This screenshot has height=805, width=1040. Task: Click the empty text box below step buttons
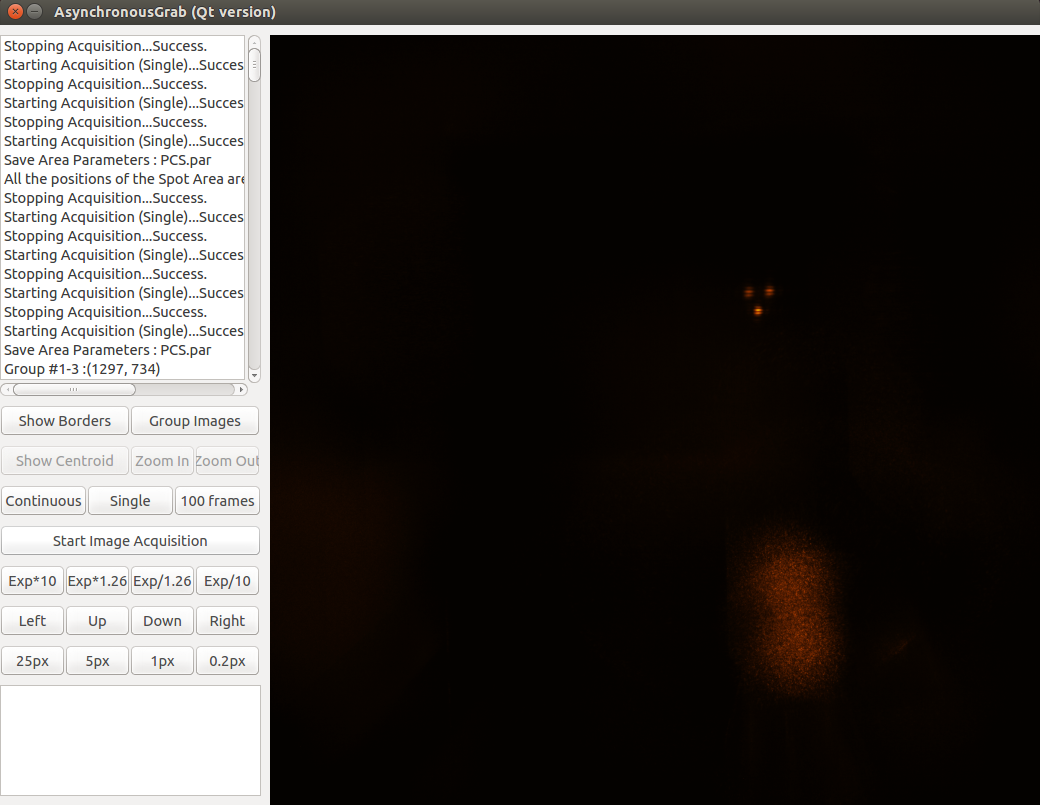pyautogui.click(x=131, y=740)
